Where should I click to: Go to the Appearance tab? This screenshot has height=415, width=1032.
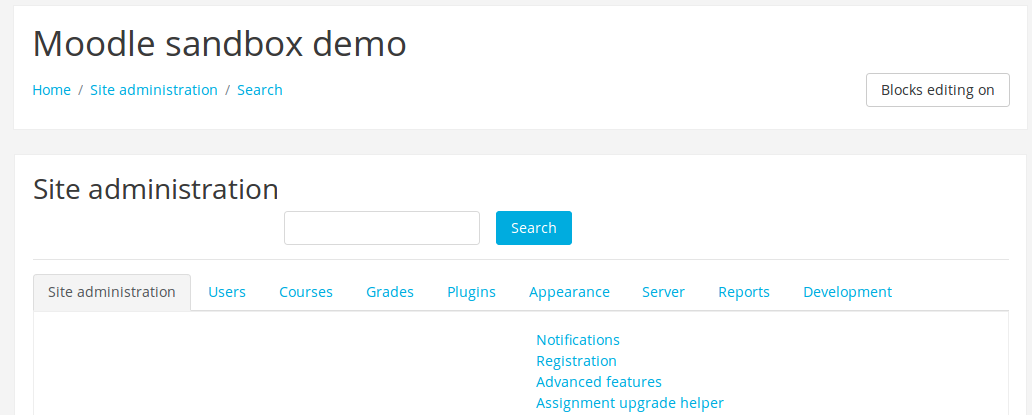[569, 292]
